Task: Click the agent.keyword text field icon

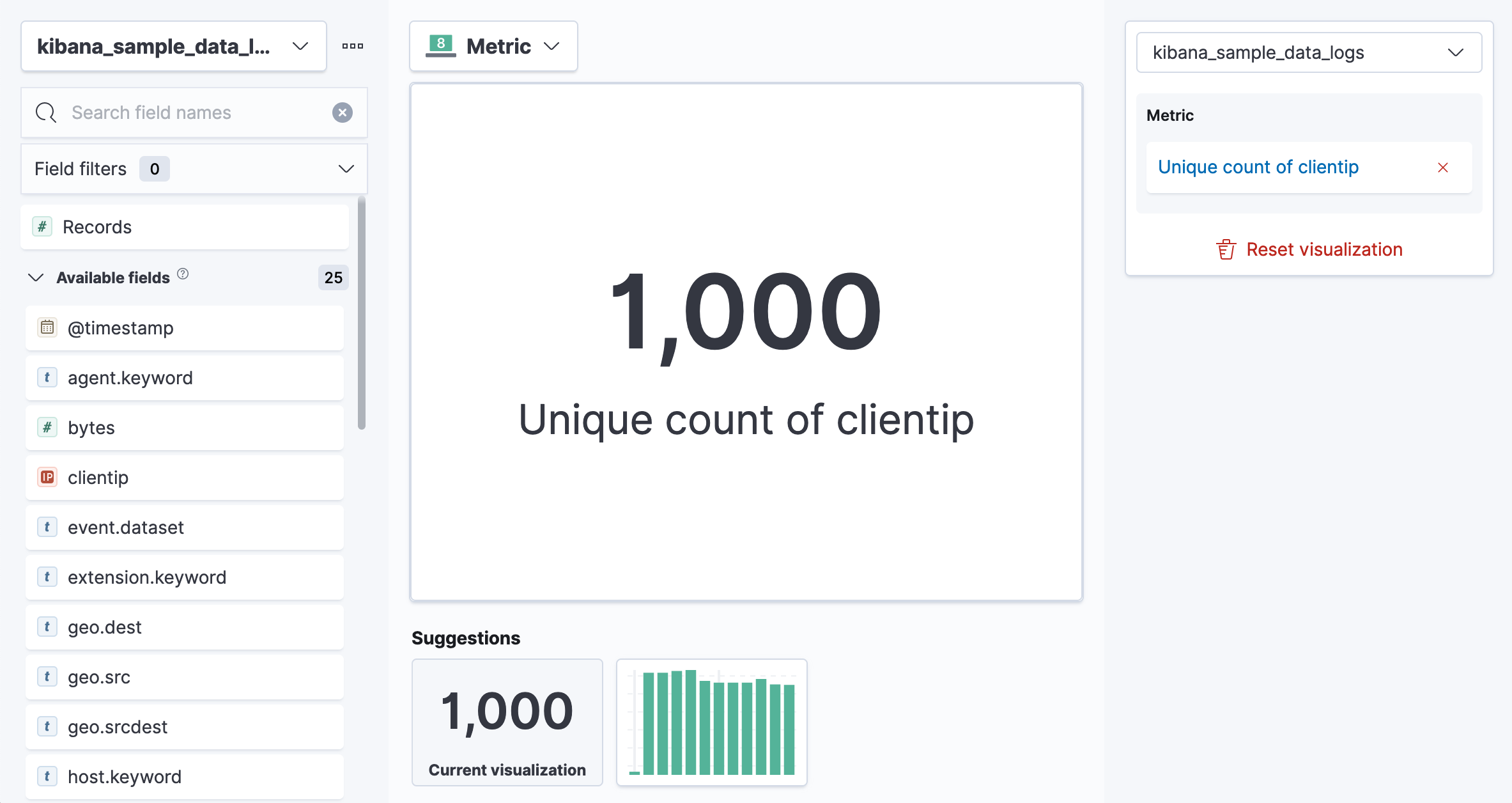Action: pyautogui.click(x=47, y=377)
